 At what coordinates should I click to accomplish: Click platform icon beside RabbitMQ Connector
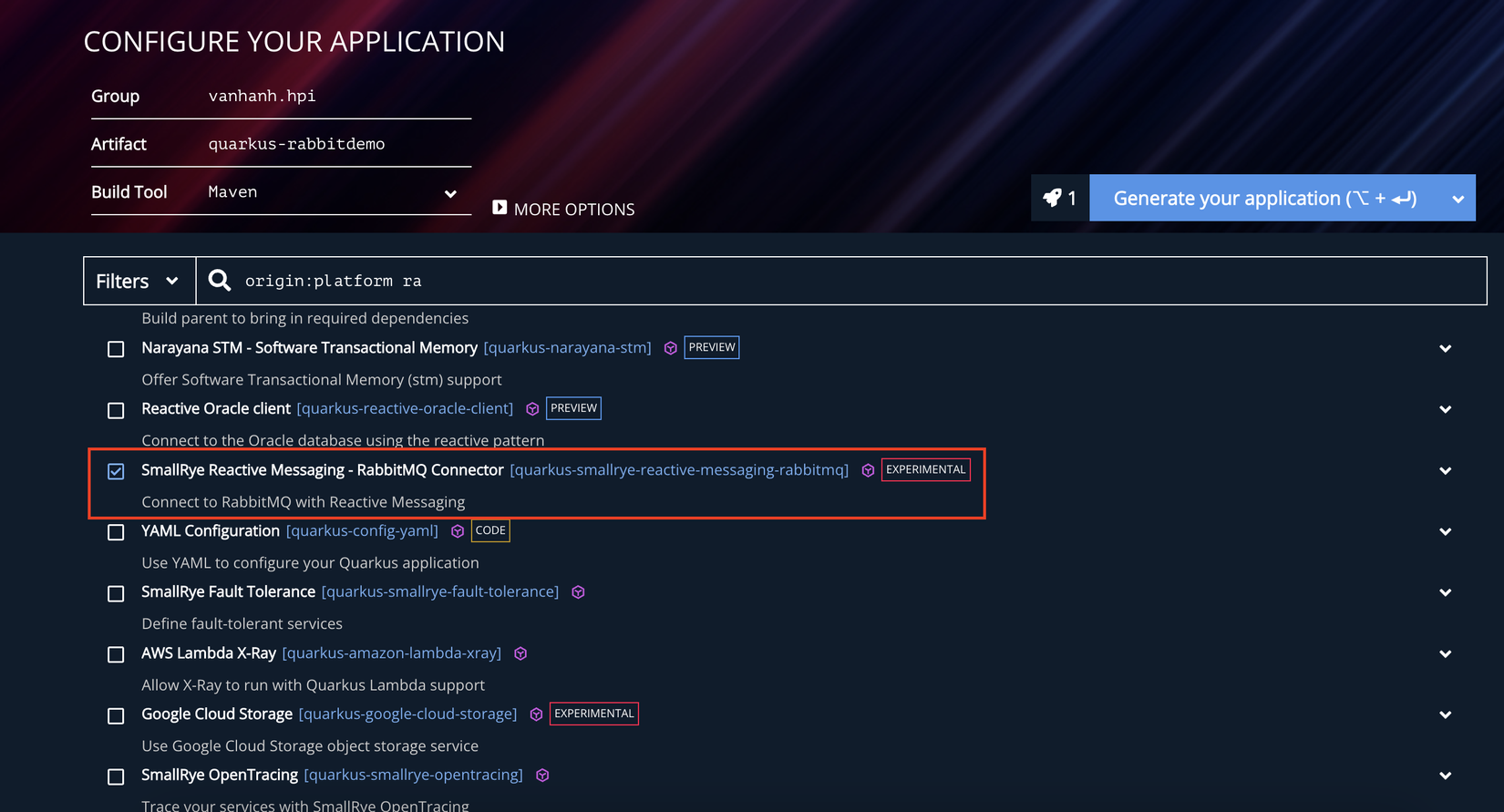tap(868, 470)
